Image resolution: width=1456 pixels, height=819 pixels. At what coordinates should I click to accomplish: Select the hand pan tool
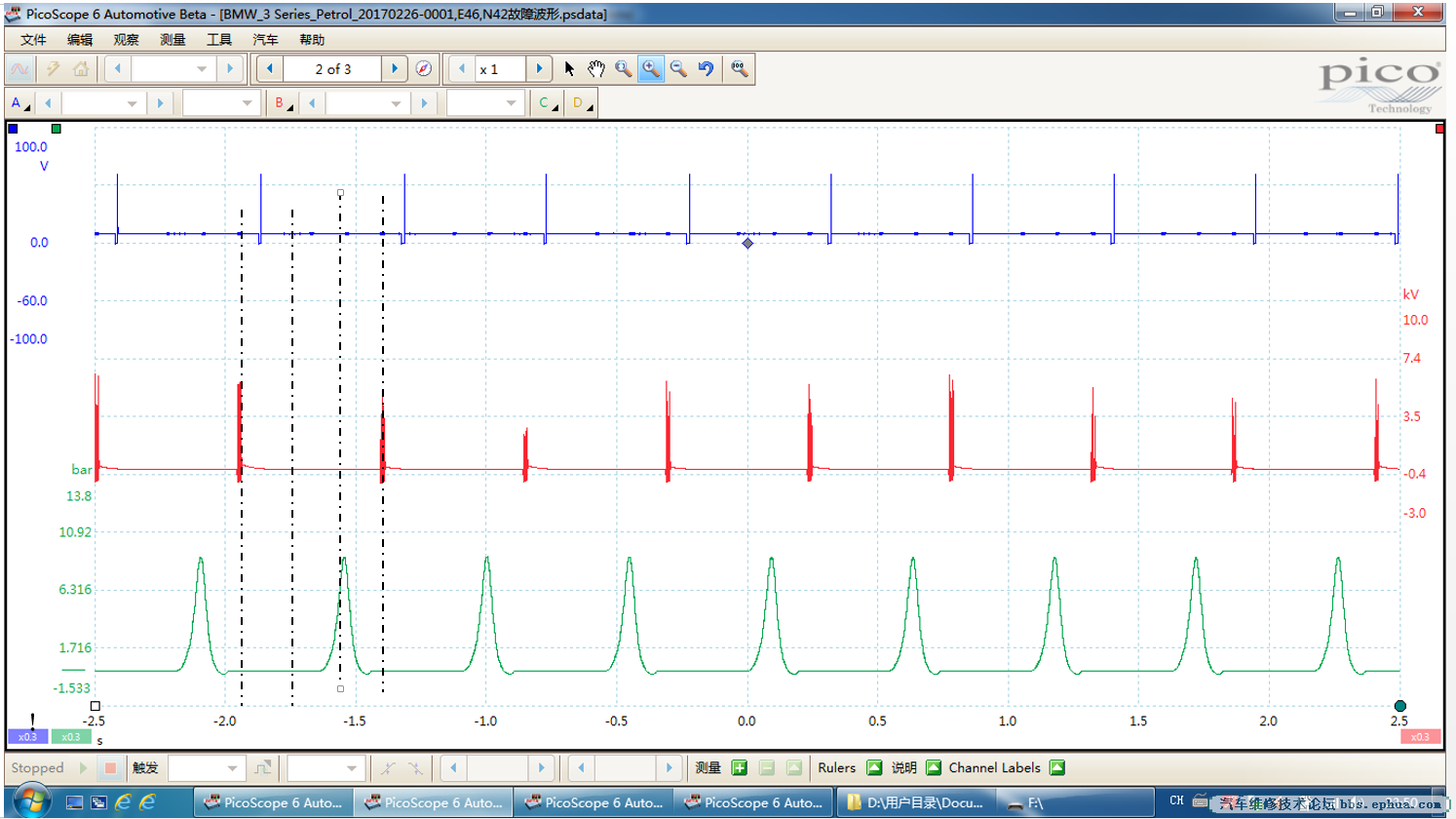[596, 69]
